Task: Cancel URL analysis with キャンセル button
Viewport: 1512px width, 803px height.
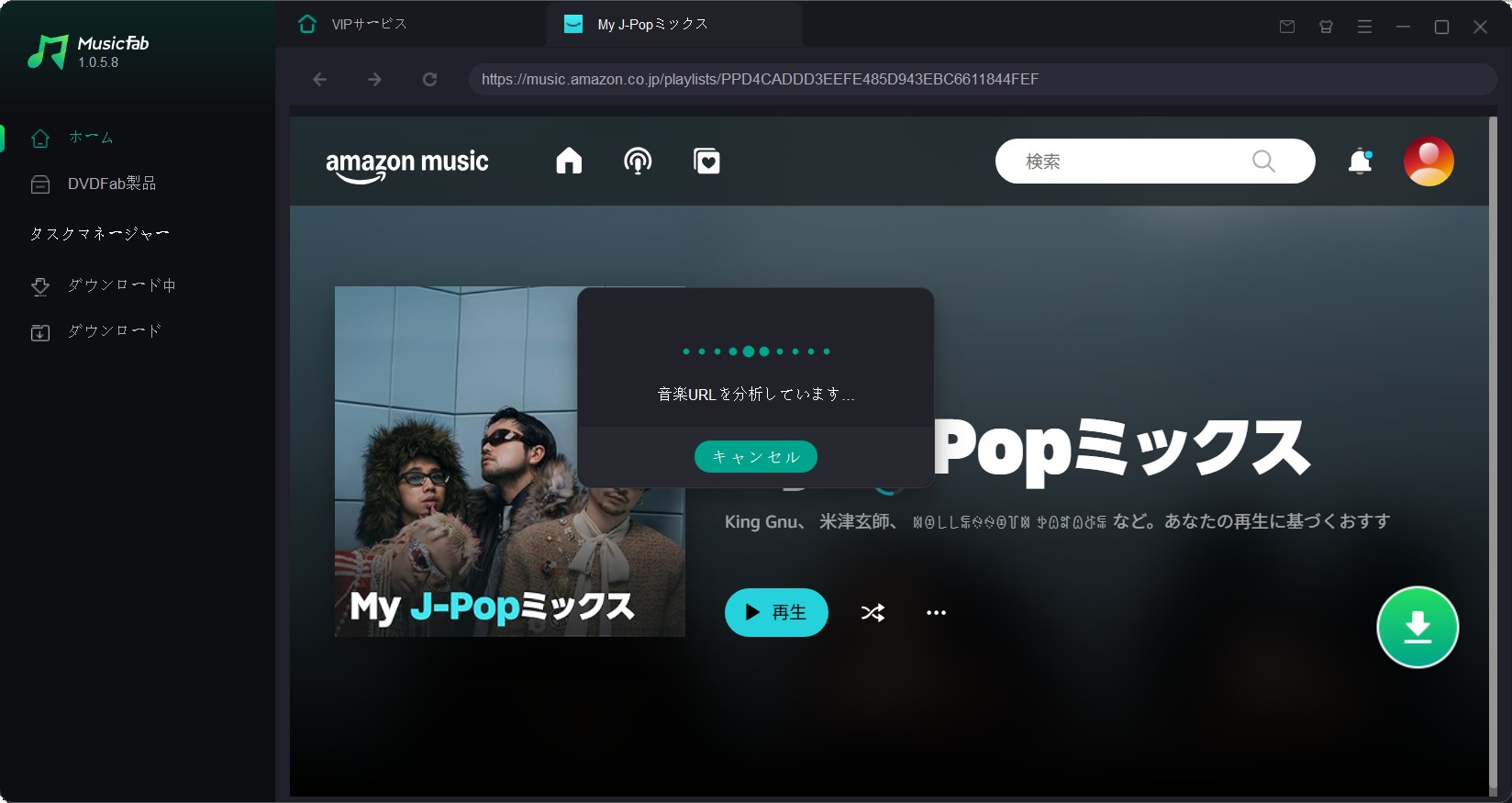Action: [756, 457]
